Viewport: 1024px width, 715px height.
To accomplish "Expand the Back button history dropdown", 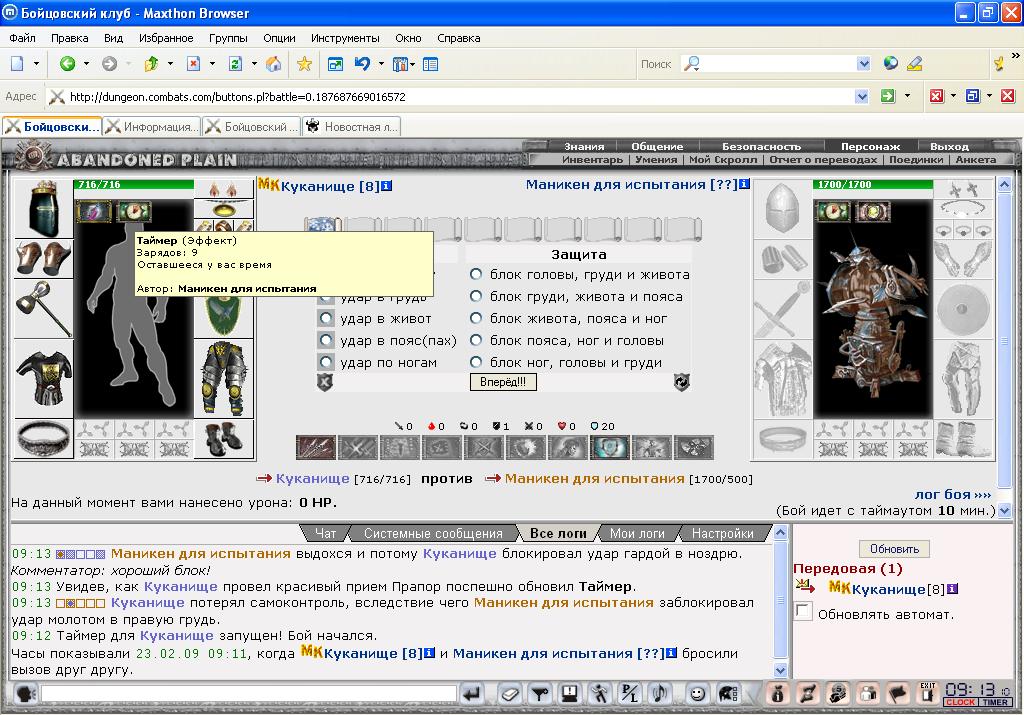I will (86, 63).
